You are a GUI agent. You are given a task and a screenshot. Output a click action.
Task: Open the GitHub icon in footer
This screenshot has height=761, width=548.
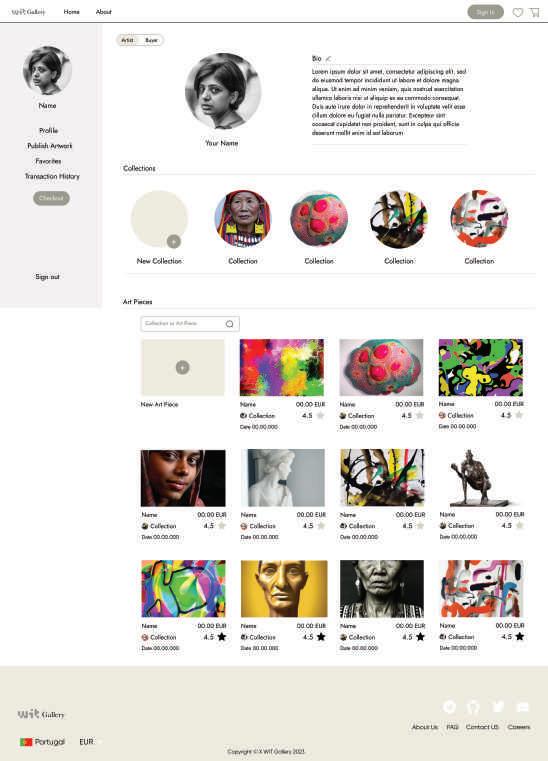(473, 707)
